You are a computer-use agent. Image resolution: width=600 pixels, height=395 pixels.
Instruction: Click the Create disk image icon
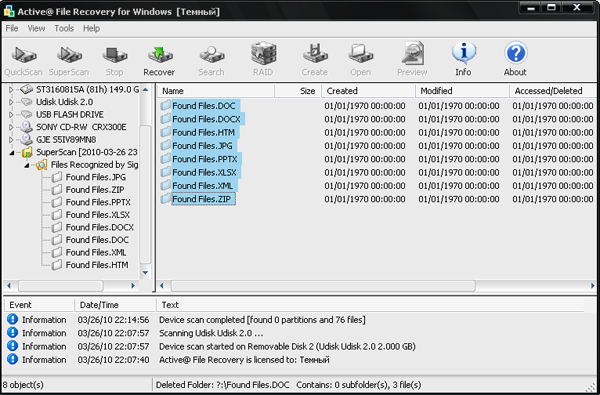(x=315, y=54)
